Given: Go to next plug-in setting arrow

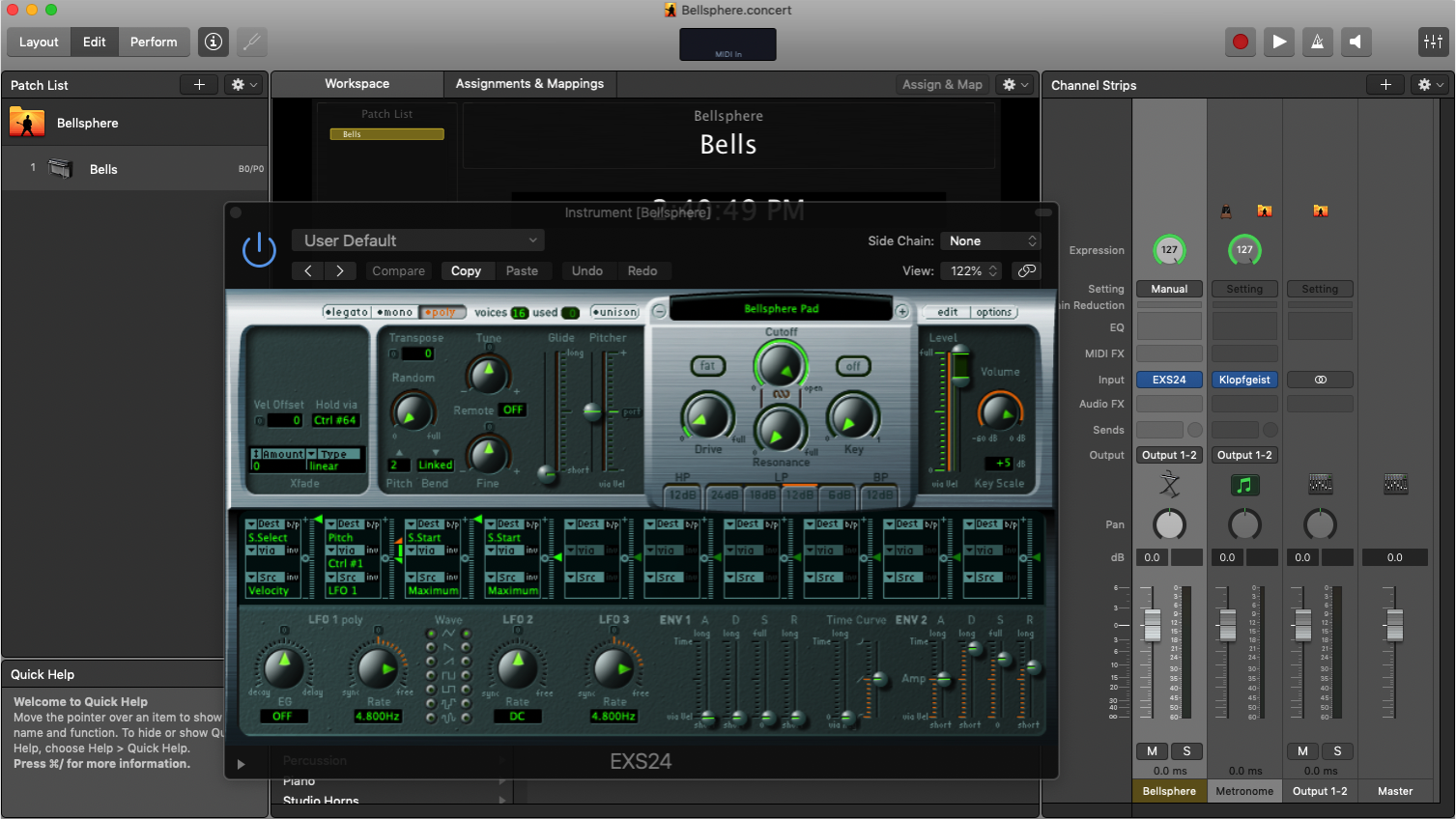Looking at the screenshot, I should 340,271.
